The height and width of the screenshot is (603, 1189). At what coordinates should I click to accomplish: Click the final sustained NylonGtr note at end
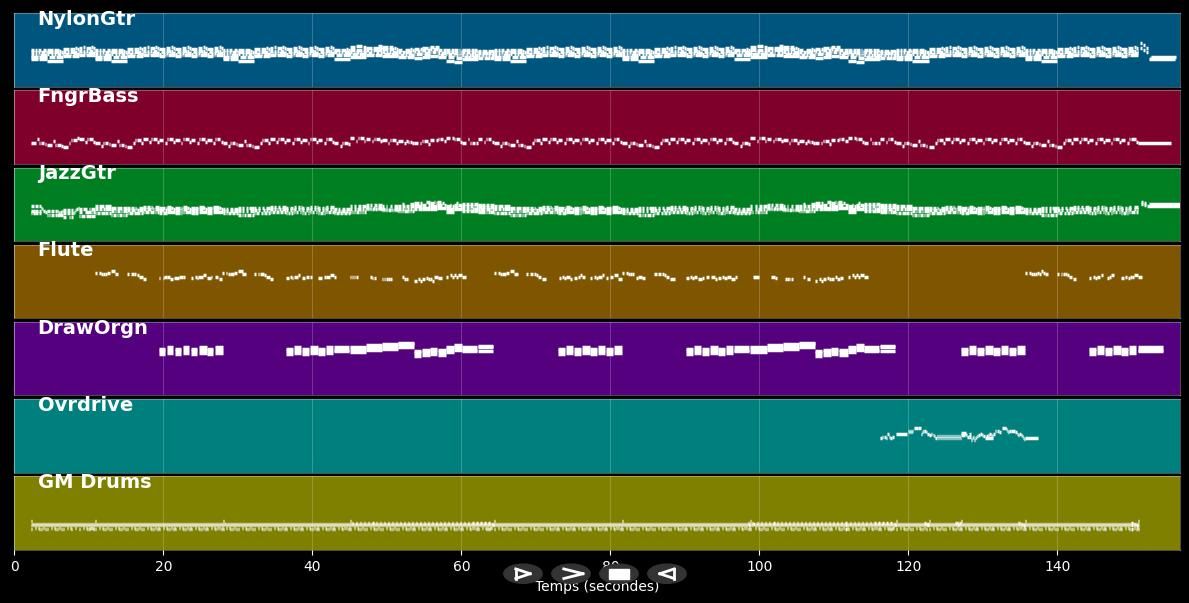(x=1162, y=58)
